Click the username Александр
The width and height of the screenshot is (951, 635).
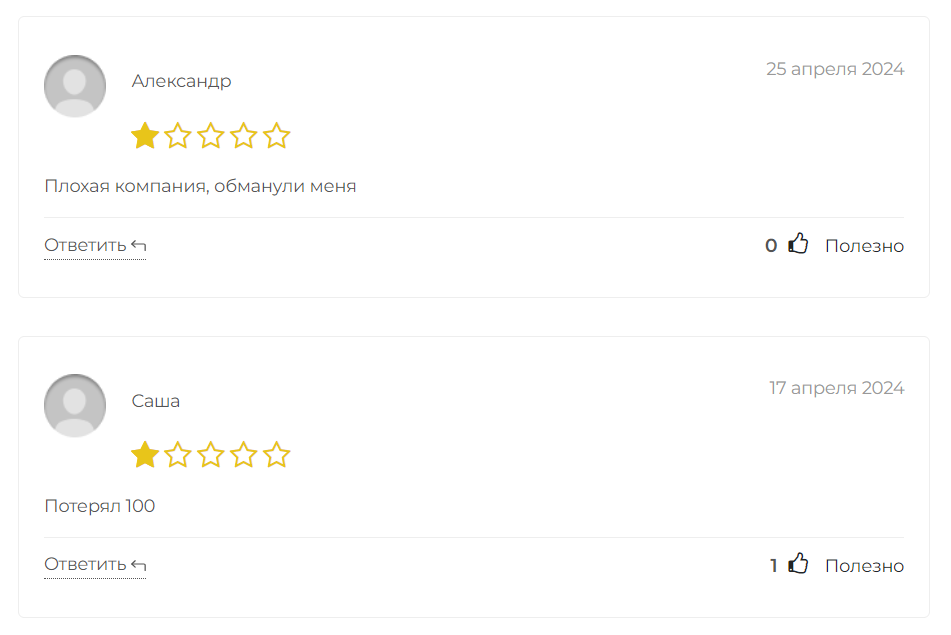pos(181,81)
